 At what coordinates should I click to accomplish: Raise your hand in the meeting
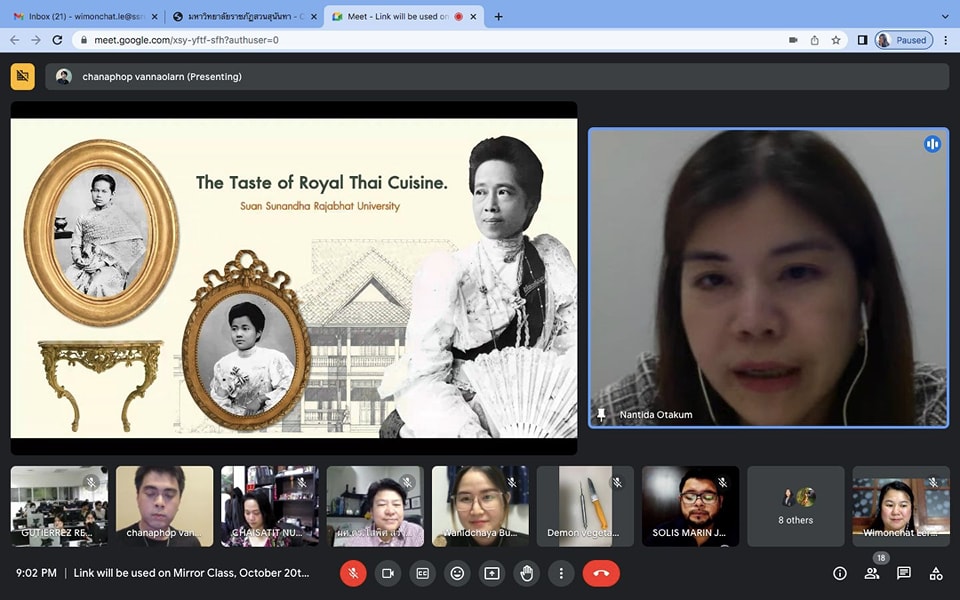click(x=527, y=573)
